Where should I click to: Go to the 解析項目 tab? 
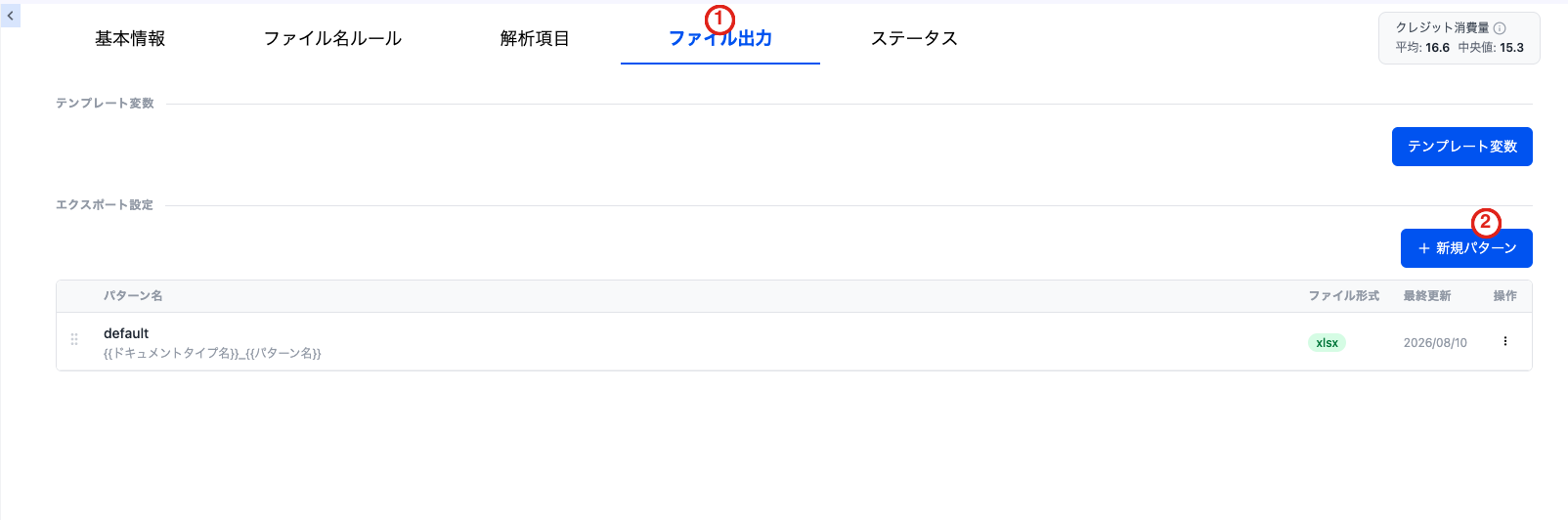click(535, 38)
